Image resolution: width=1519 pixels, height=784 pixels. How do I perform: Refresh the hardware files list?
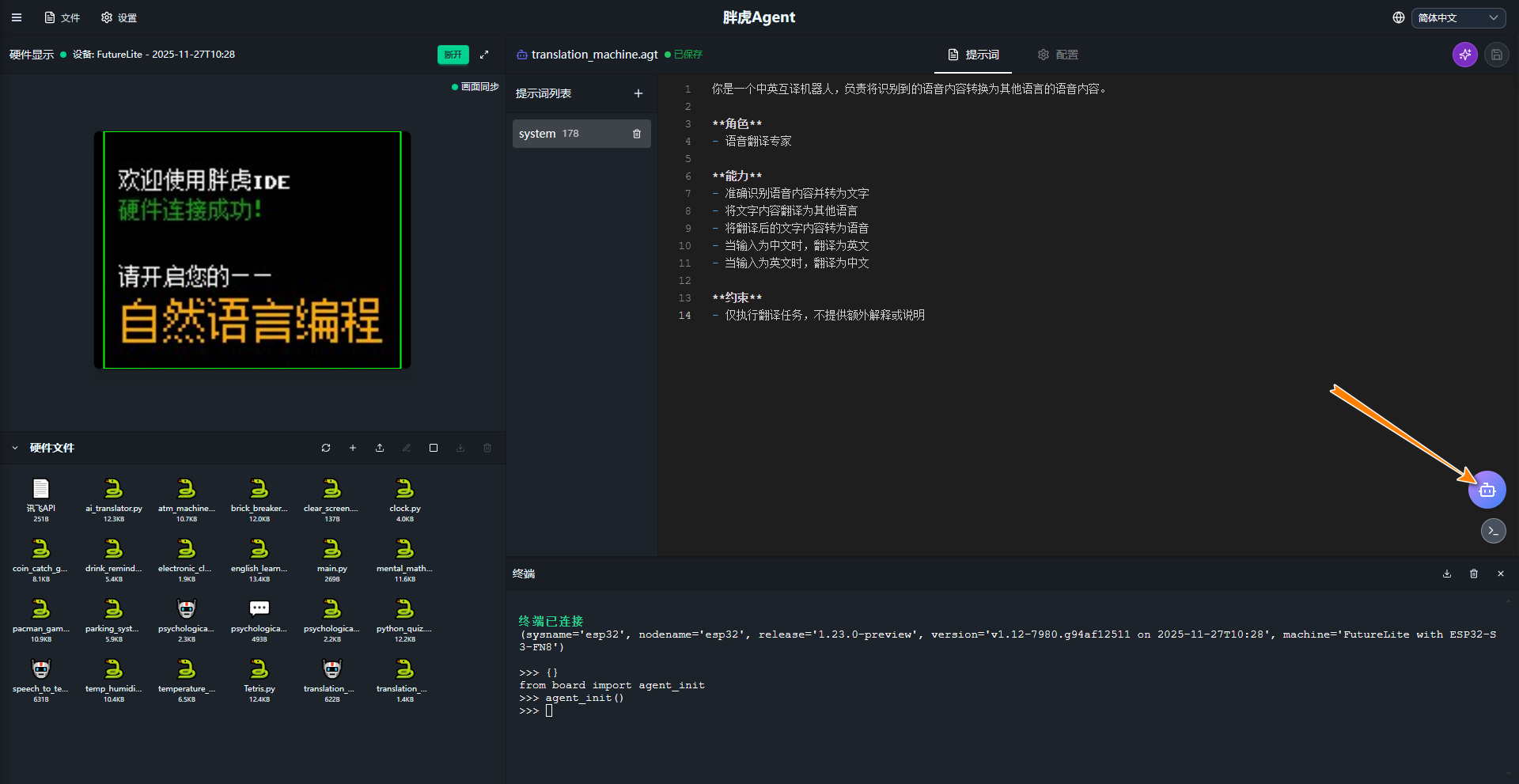pos(326,448)
